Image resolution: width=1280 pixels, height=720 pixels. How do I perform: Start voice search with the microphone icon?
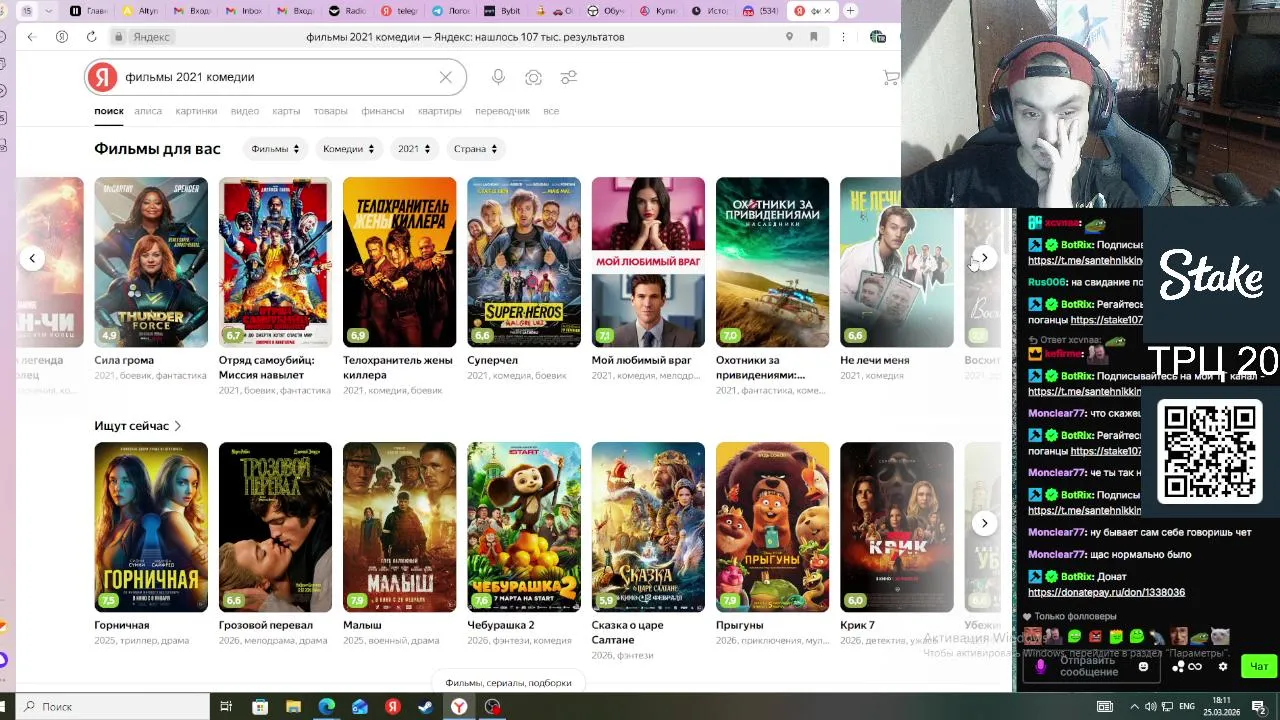(x=498, y=77)
